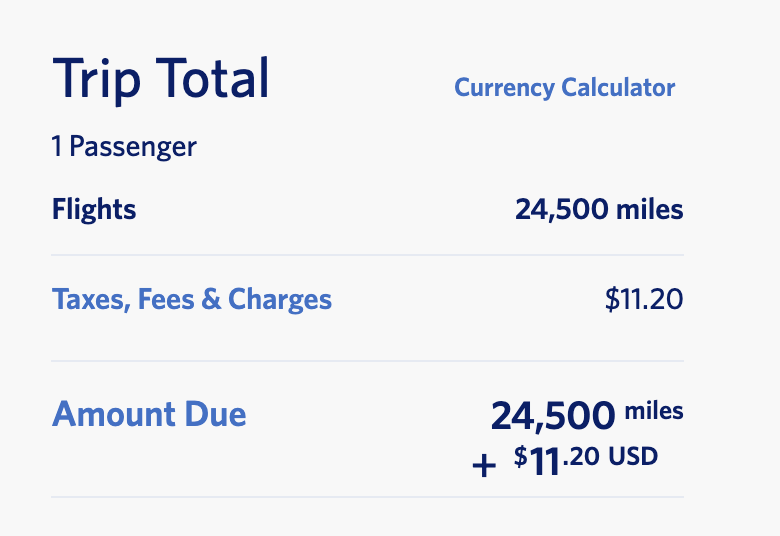Click the large 24,500 figure under Amount Due
The image size is (780, 536).
coord(552,416)
